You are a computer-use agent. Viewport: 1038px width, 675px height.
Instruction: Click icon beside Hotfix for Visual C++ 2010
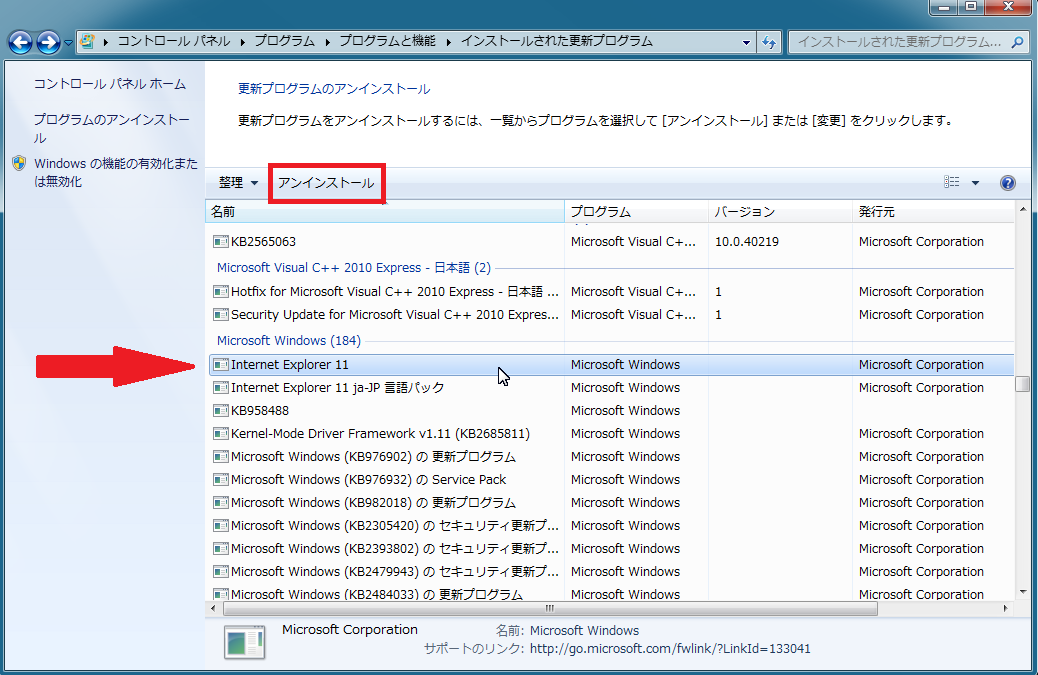pos(220,291)
